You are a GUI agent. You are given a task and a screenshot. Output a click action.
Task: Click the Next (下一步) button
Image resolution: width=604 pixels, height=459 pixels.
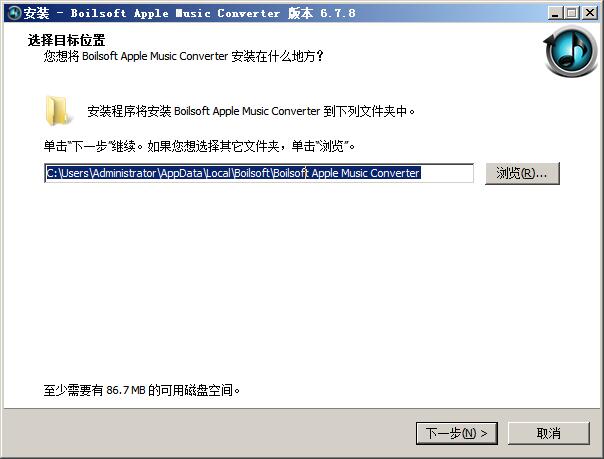(x=456, y=433)
